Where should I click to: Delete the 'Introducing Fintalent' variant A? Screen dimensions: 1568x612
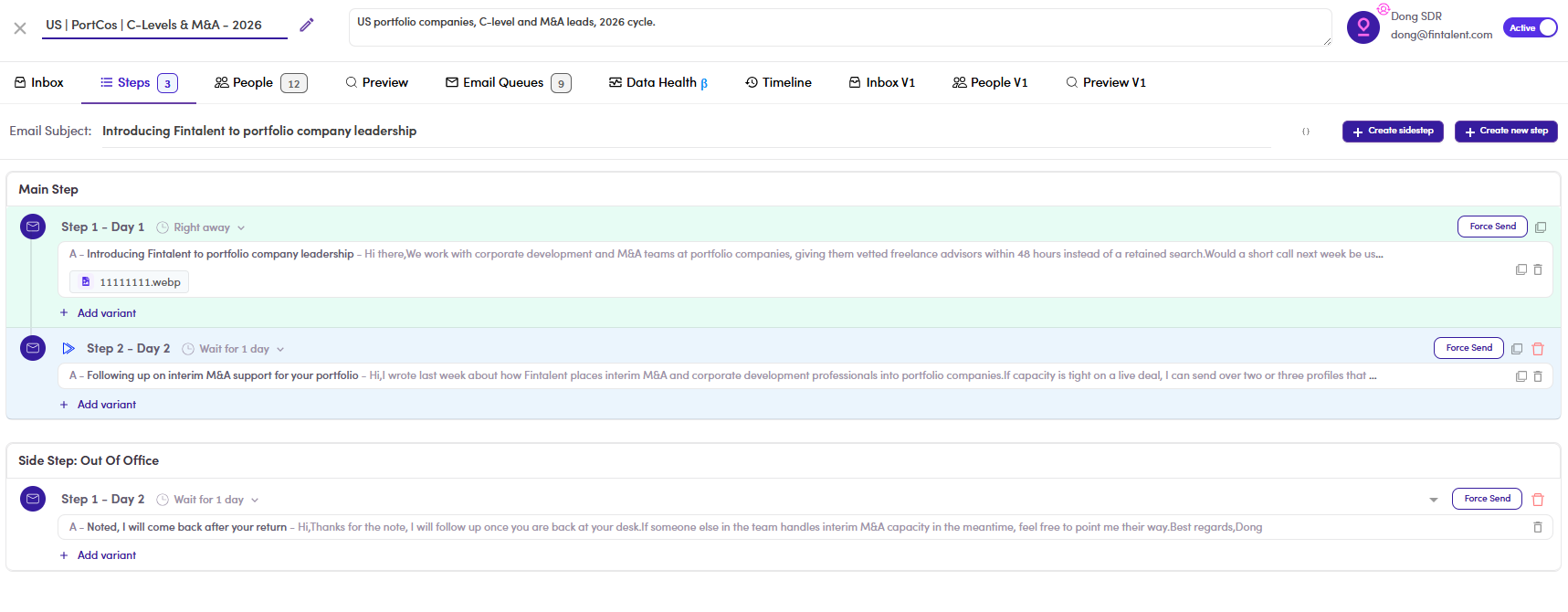[x=1538, y=269]
